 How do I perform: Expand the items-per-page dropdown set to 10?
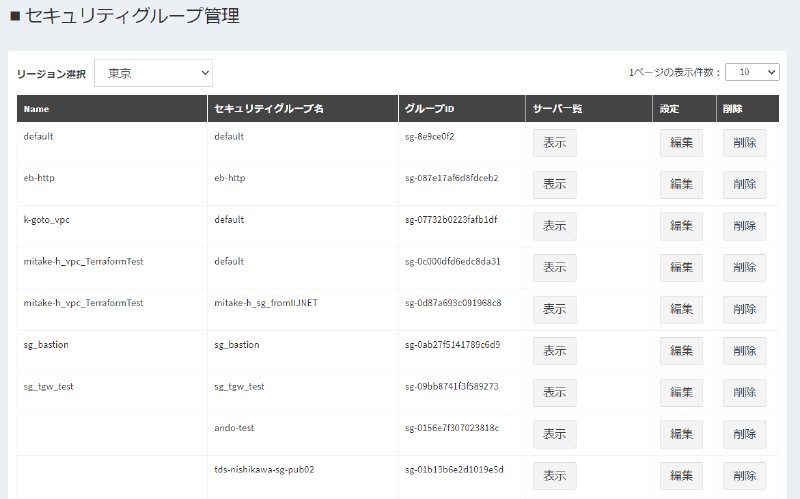pos(752,72)
